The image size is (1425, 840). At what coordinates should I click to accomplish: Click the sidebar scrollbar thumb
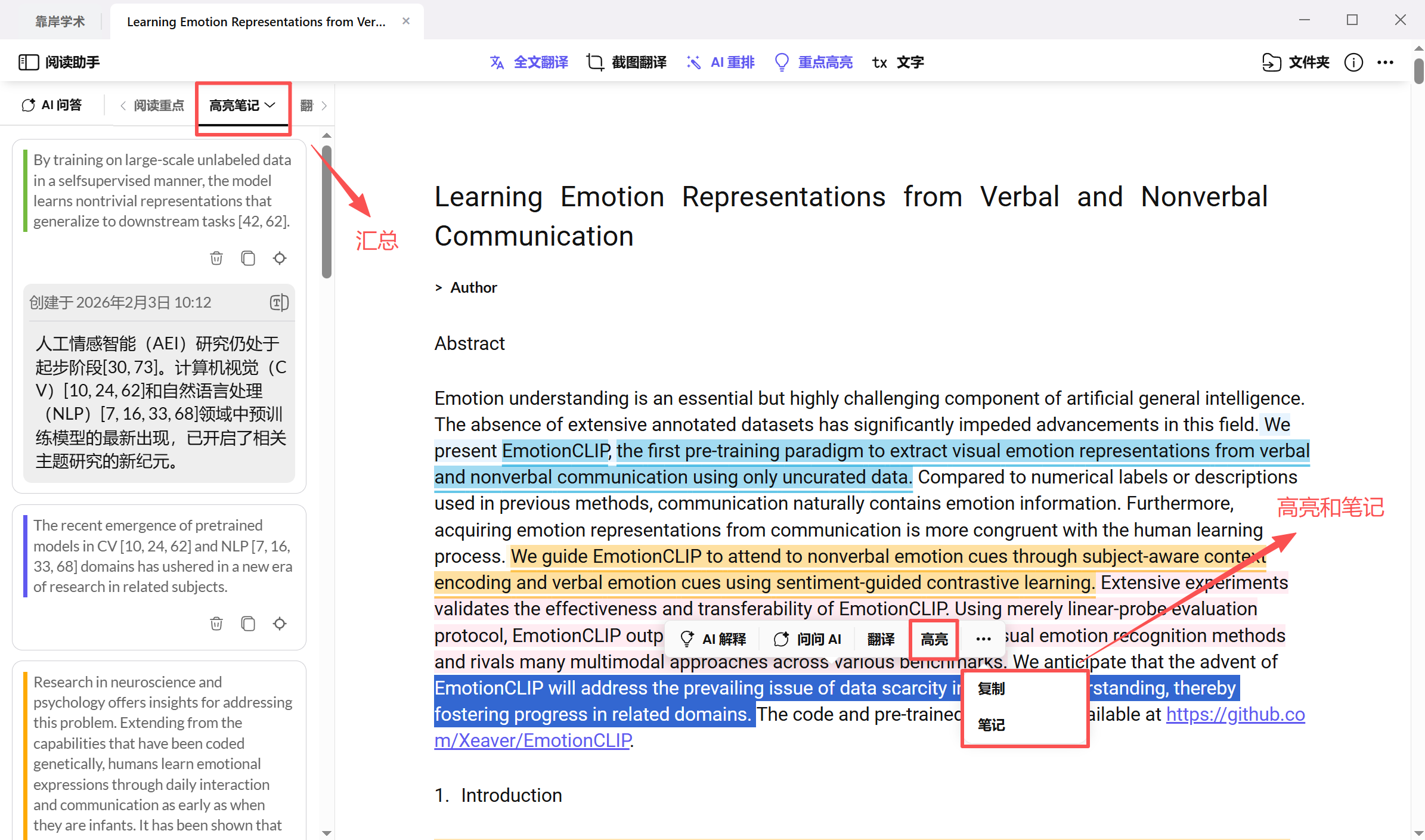[x=326, y=212]
